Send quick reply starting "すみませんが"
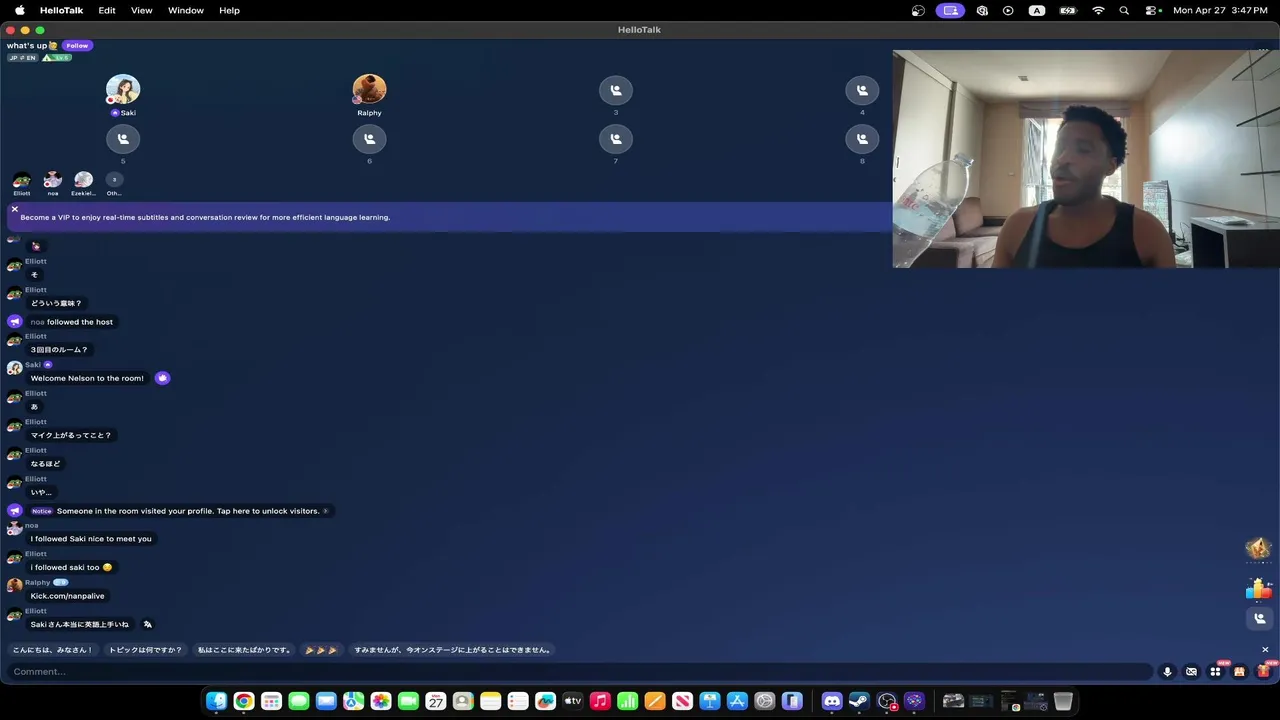 tap(452, 650)
